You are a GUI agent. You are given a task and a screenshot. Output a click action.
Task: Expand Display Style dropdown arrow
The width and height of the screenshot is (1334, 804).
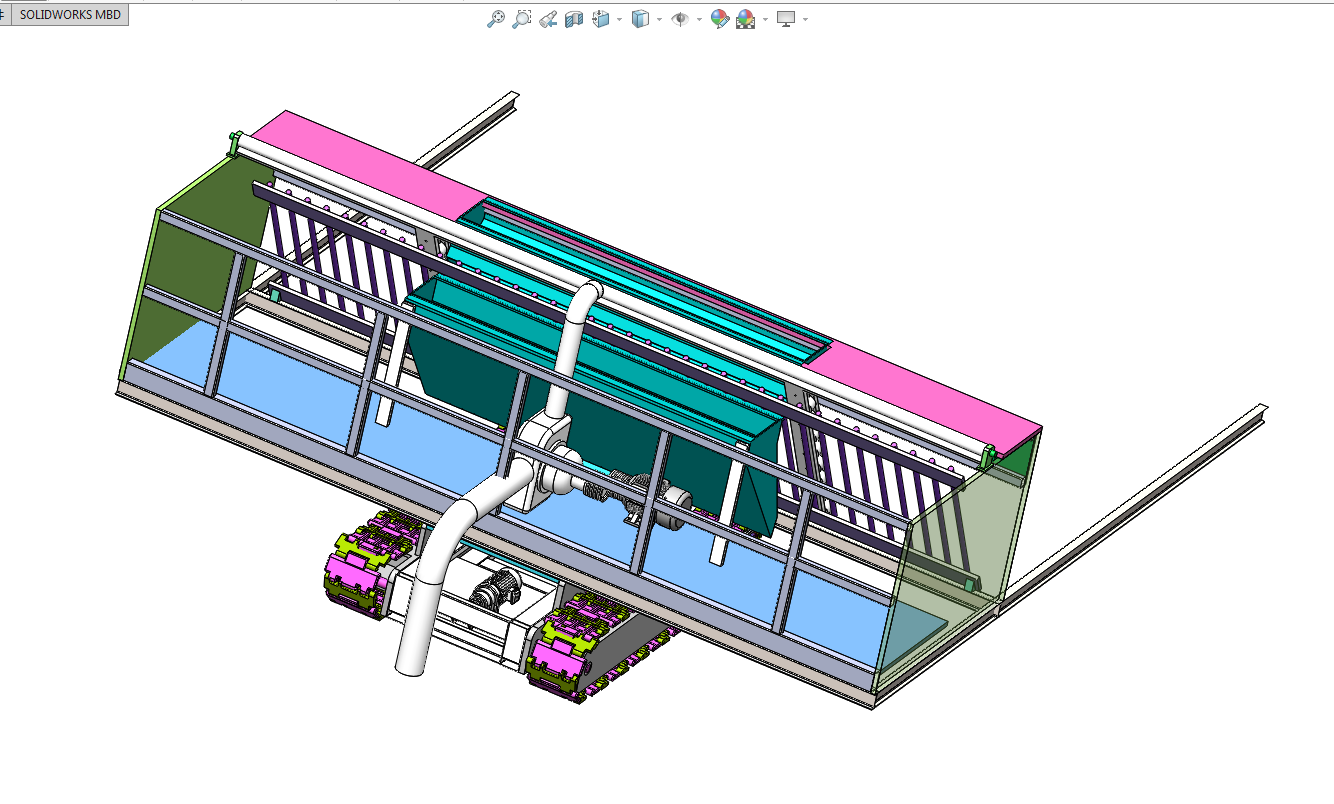coord(659,19)
